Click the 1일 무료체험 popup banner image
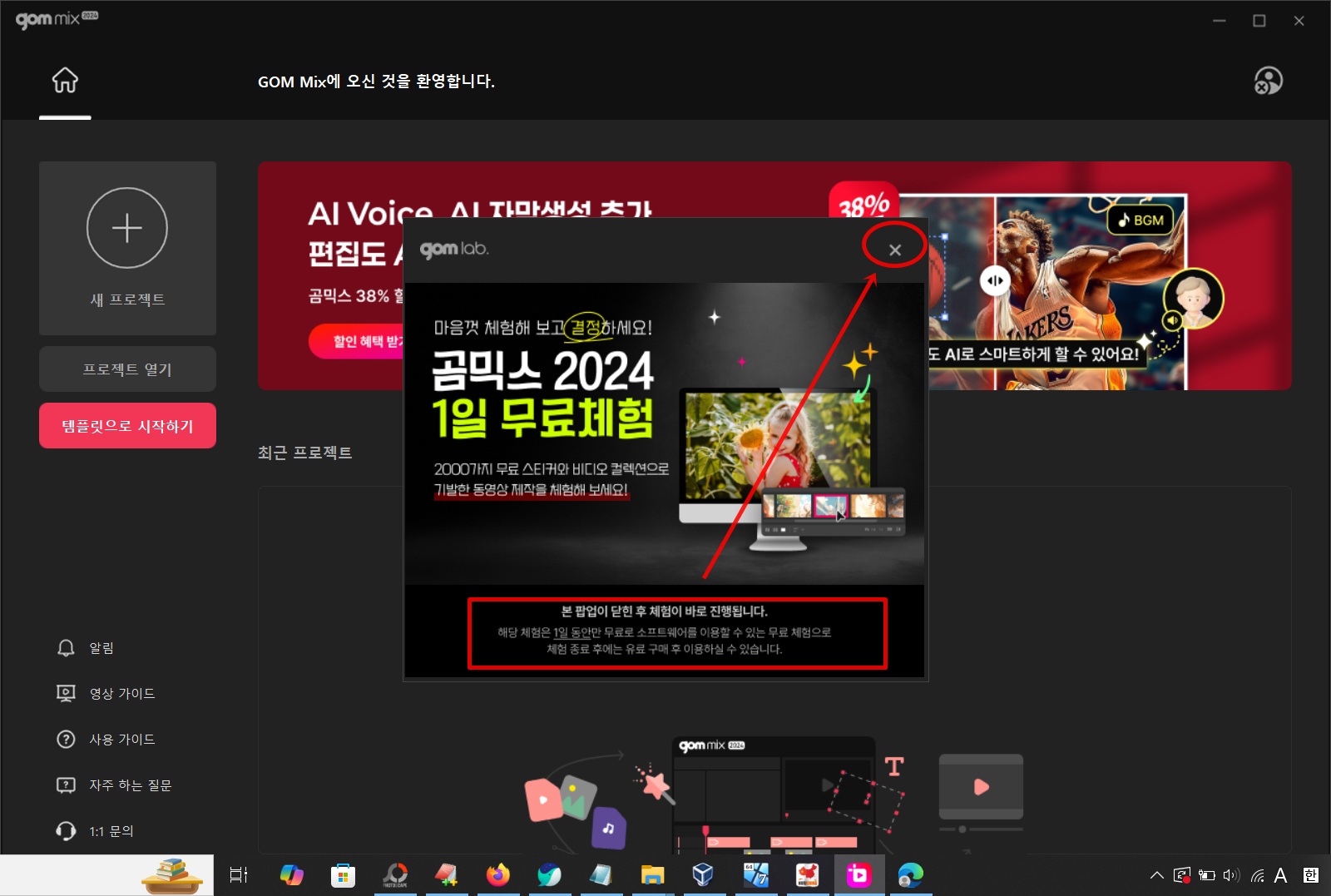 (x=664, y=433)
